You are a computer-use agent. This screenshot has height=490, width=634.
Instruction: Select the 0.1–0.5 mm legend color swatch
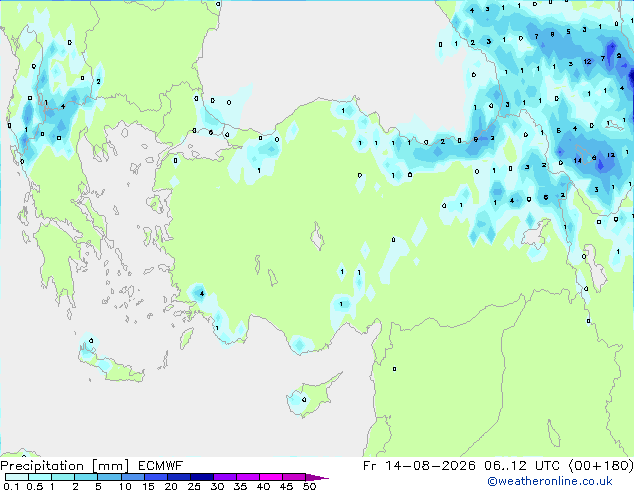[x=17, y=477]
